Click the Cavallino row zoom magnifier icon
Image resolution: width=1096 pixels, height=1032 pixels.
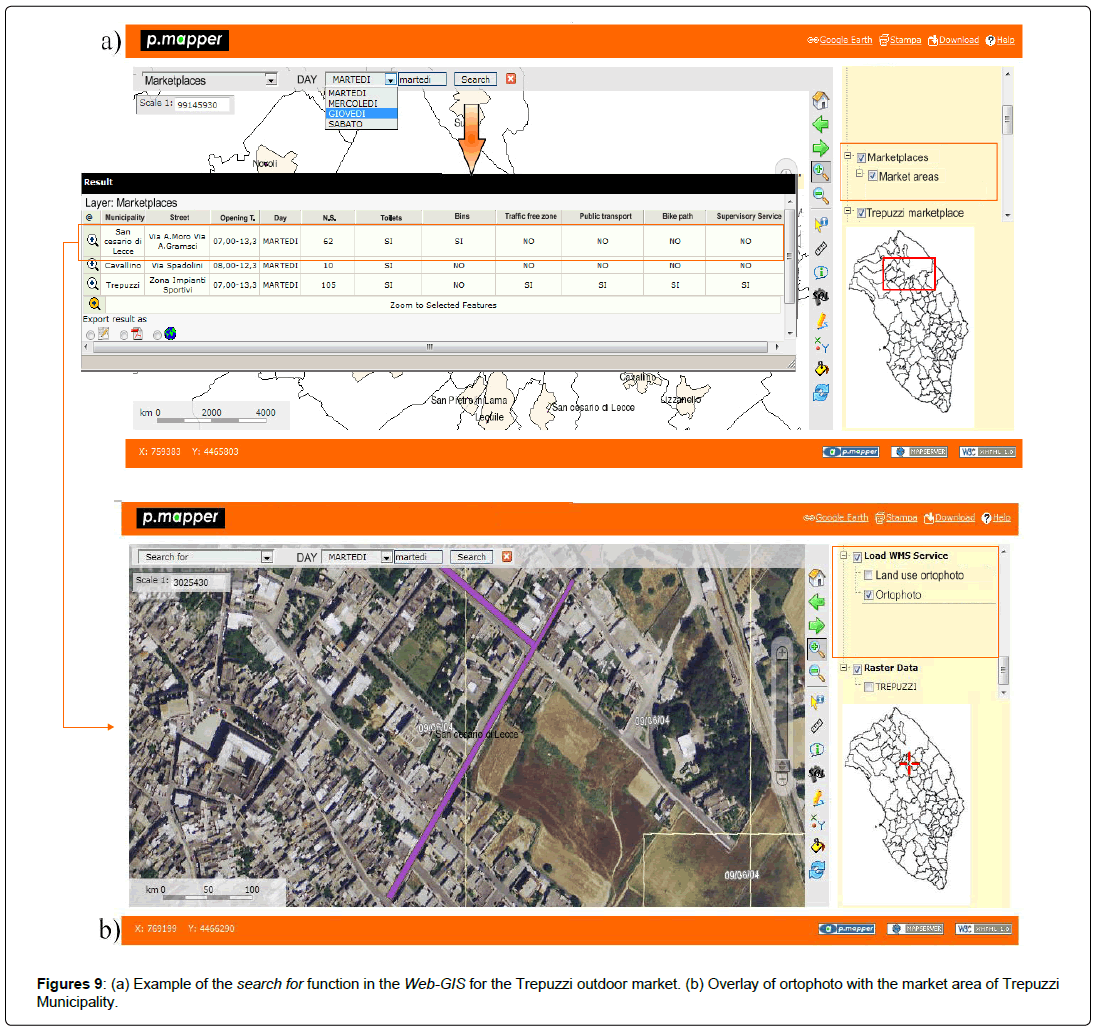(92, 265)
